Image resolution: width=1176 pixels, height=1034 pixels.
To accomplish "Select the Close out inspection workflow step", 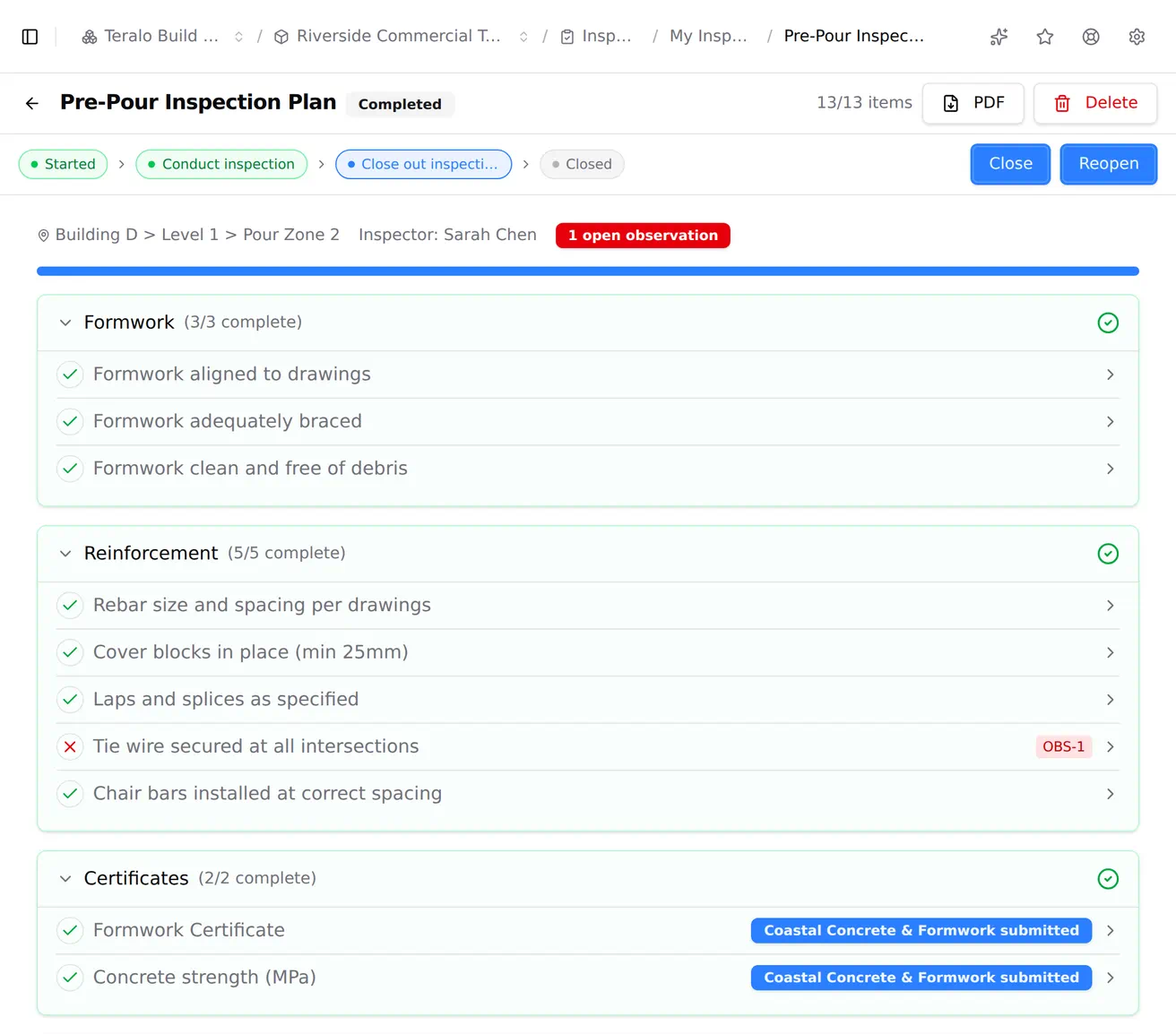I will pos(423,164).
